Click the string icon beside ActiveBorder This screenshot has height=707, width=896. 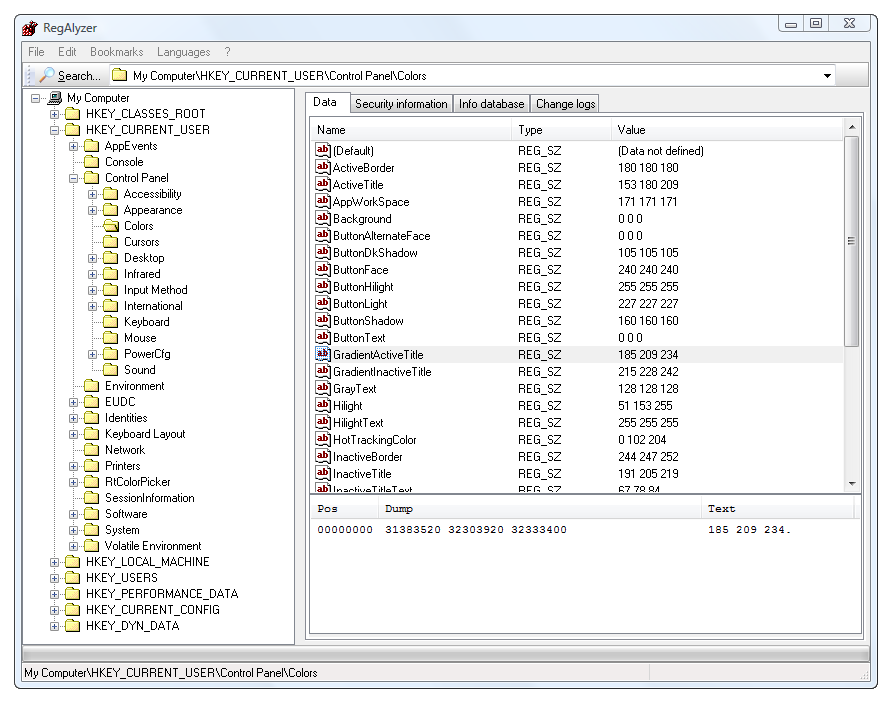click(x=323, y=167)
